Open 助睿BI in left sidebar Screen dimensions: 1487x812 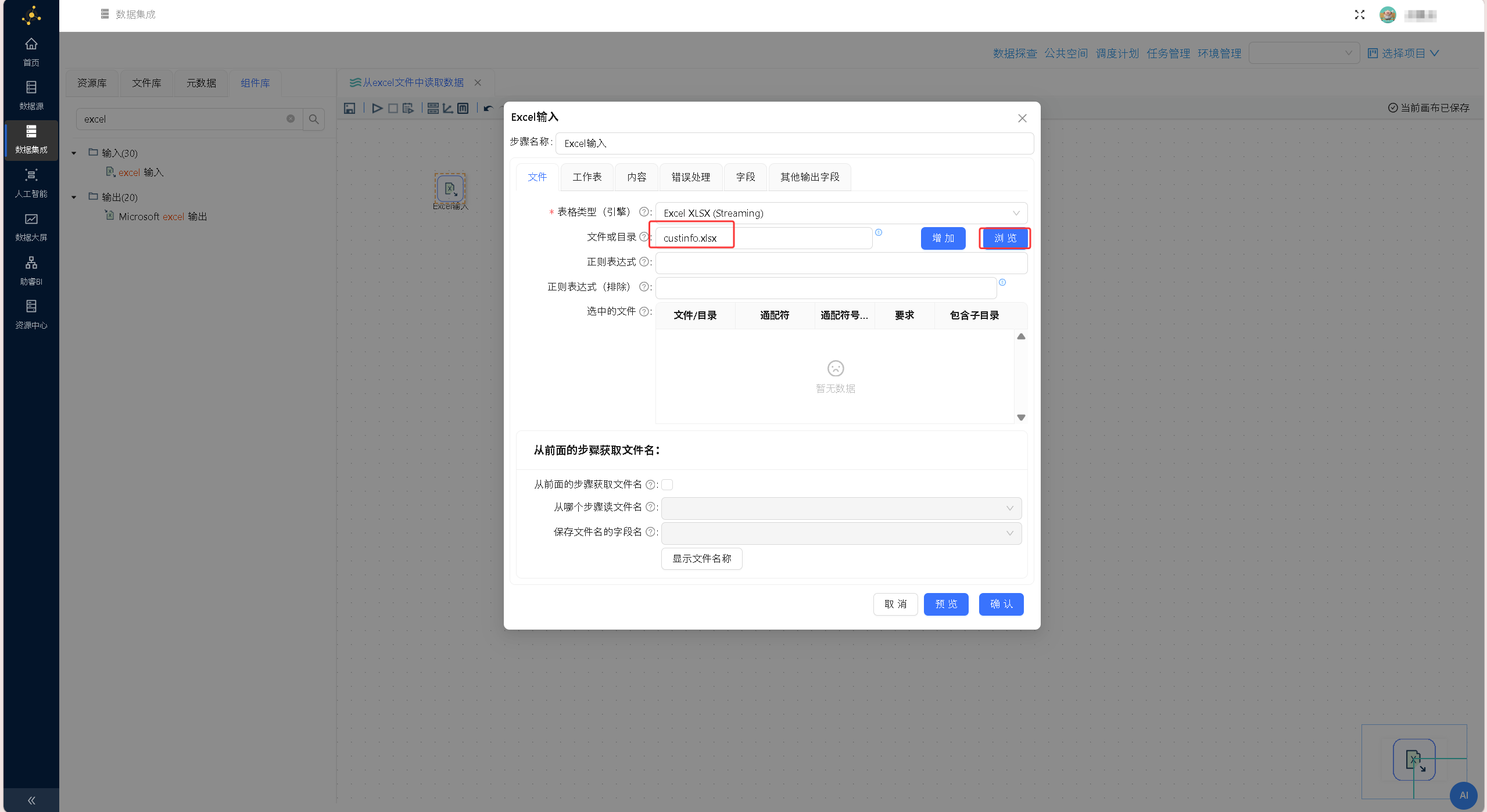pyautogui.click(x=31, y=271)
